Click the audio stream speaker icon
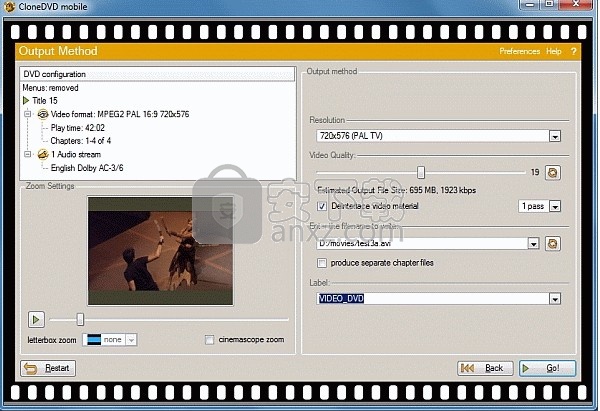Screen dimensions: 600x411 [43, 155]
